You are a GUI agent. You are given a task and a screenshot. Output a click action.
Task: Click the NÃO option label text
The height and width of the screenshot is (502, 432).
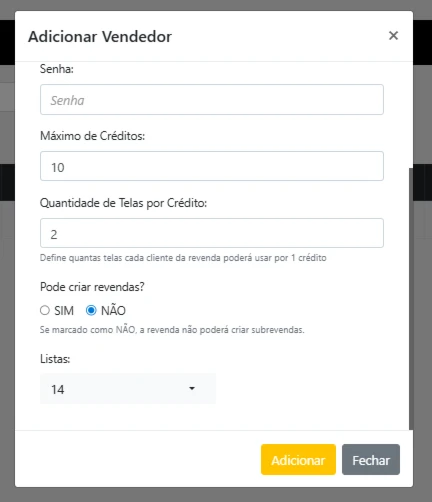pos(113,310)
